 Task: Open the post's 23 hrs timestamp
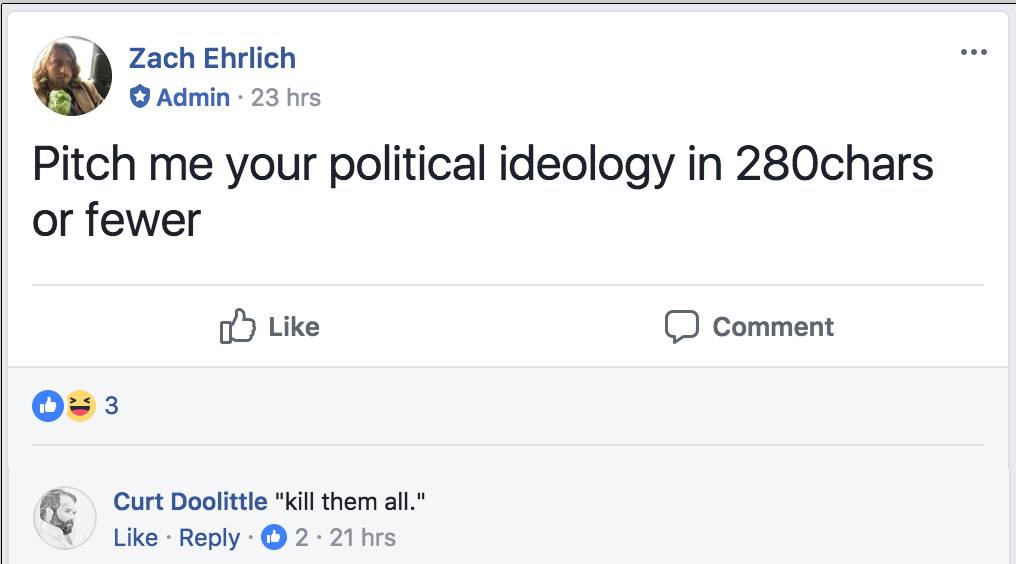[x=286, y=97]
